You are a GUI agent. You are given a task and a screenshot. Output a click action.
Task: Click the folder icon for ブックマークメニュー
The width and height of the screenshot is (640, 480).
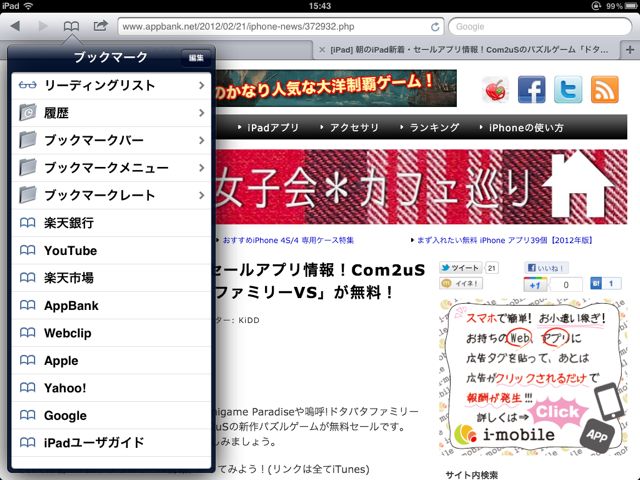[x=27, y=167]
